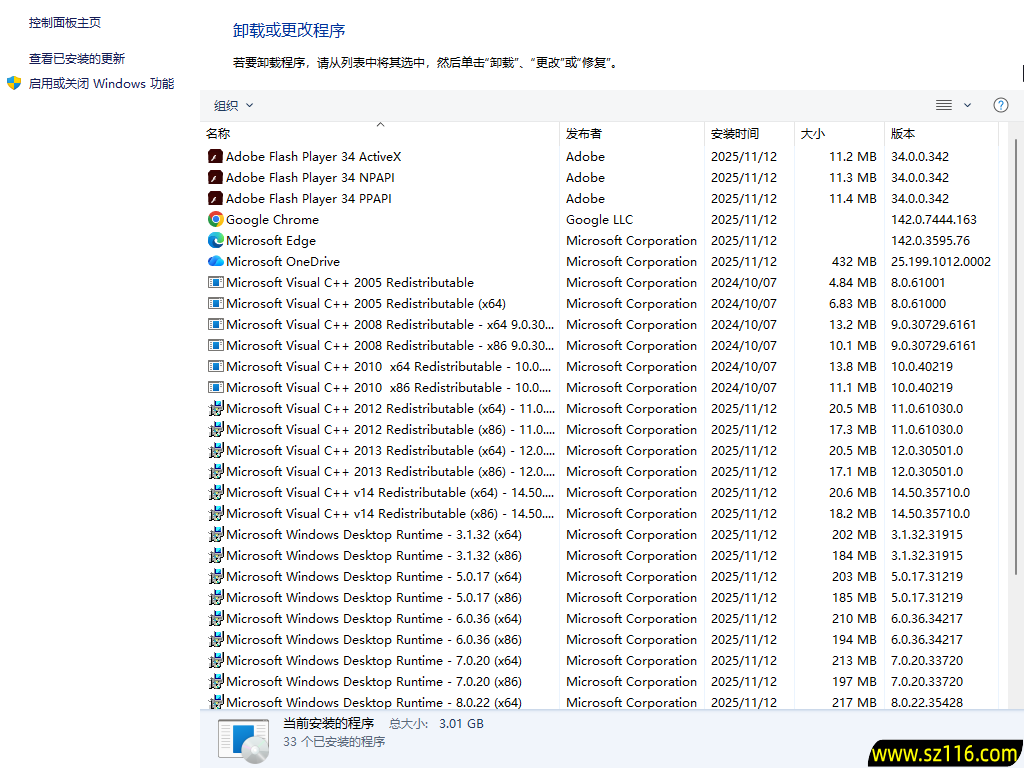
Task: Click the Adobe Flash Player 34 ActiveX icon
Action: [x=215, y=157]
